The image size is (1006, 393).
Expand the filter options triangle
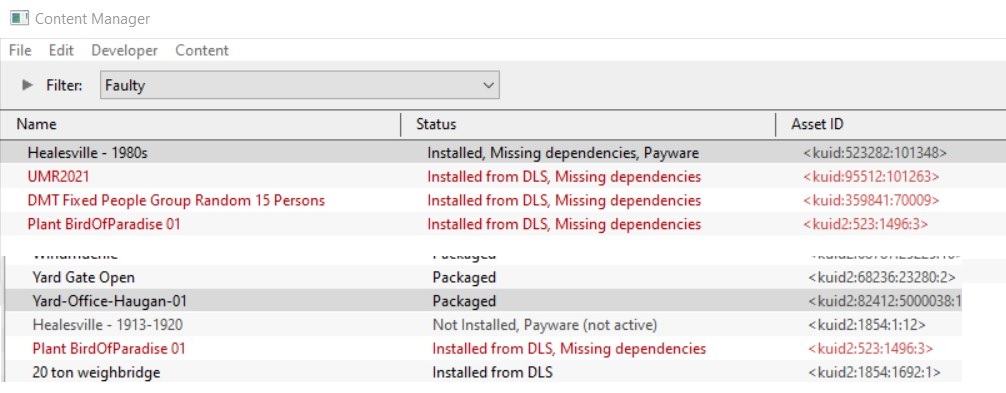pos(27,84)
